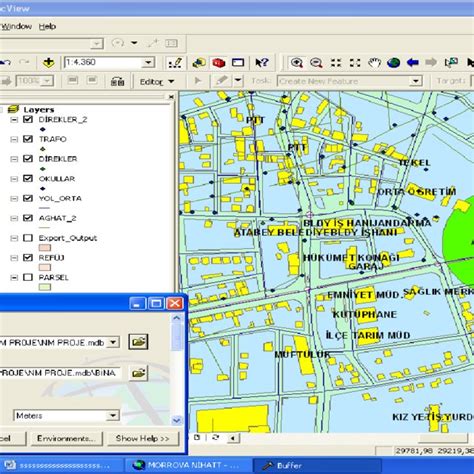The height and width of the screenshot is (474, 474).
Task: Switch to the Buffer taskbar window
Action: click(x=317, y=466)
